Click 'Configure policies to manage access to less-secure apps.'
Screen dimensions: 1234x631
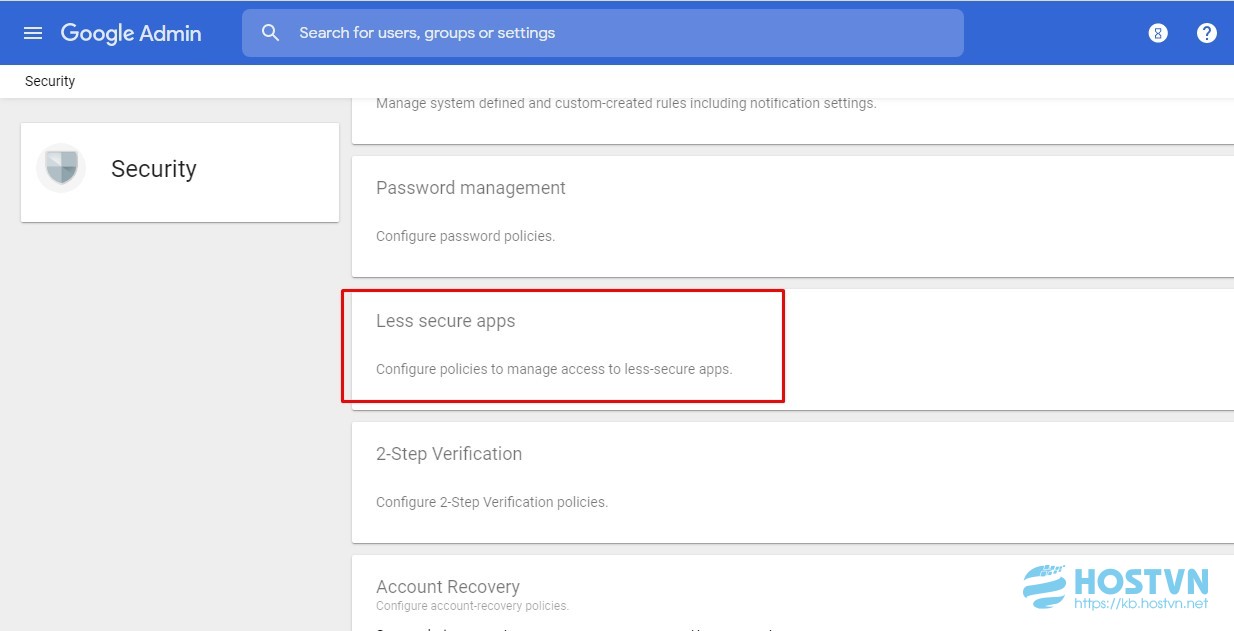554,369
